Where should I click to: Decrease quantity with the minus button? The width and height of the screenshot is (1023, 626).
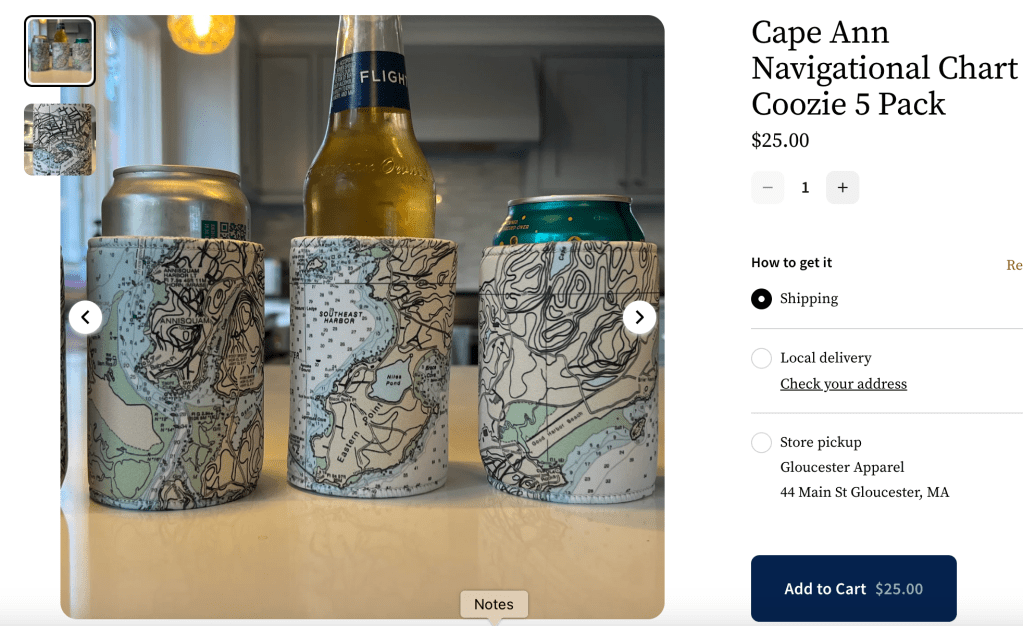pos(767,188)
